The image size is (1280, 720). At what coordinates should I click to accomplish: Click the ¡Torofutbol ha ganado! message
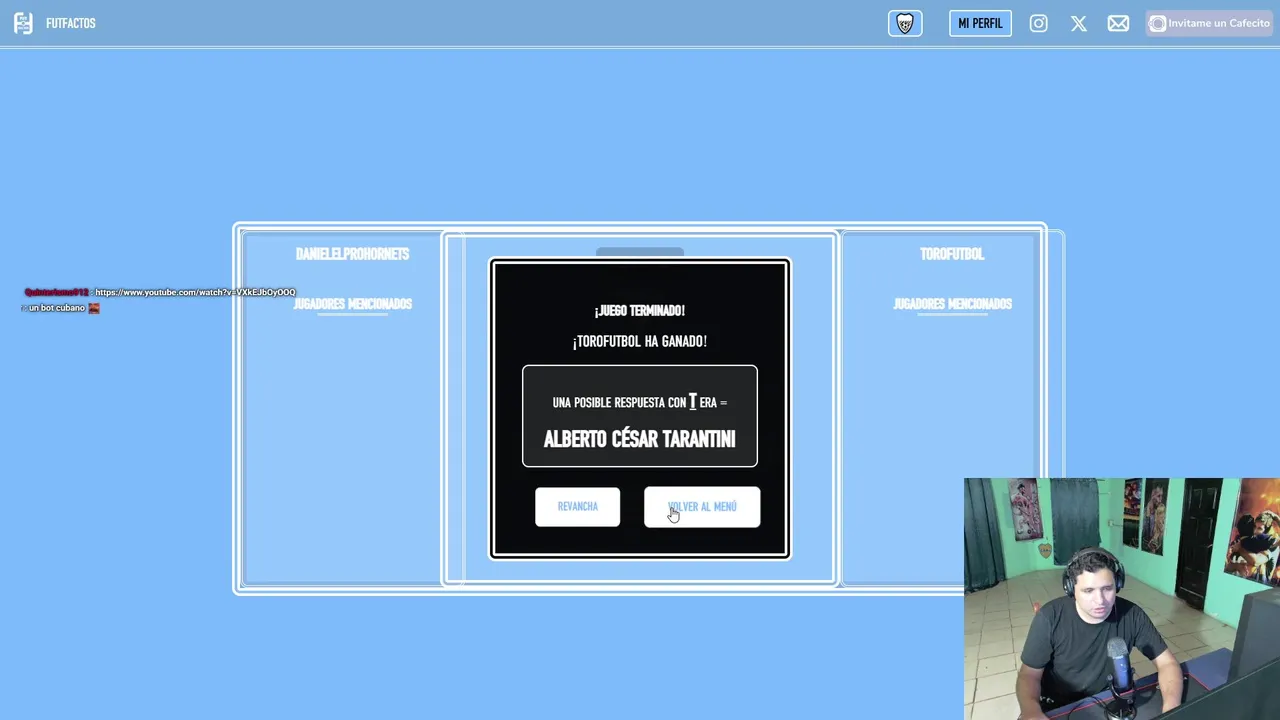tap(640, 342)
